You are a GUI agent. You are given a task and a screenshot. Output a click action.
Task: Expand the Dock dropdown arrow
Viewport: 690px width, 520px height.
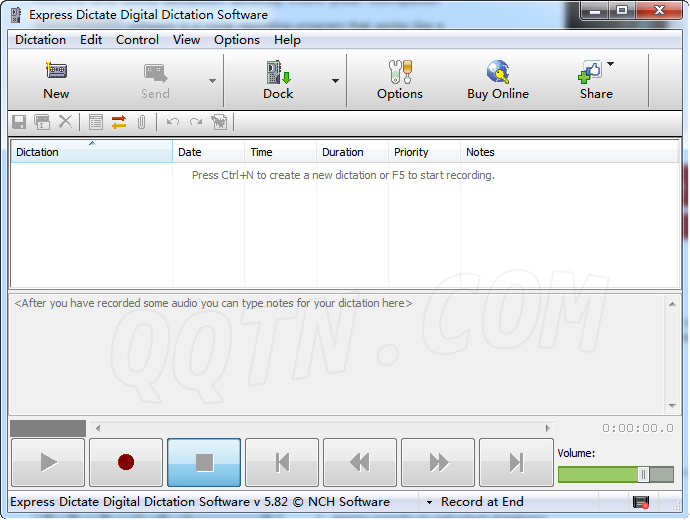[335, 81]
